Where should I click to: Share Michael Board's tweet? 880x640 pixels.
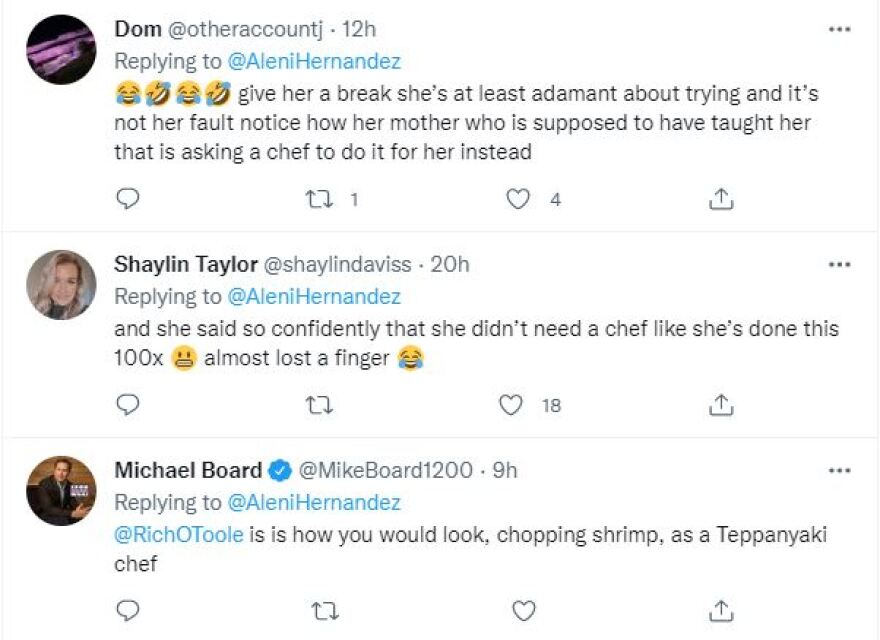click(720, 610)
